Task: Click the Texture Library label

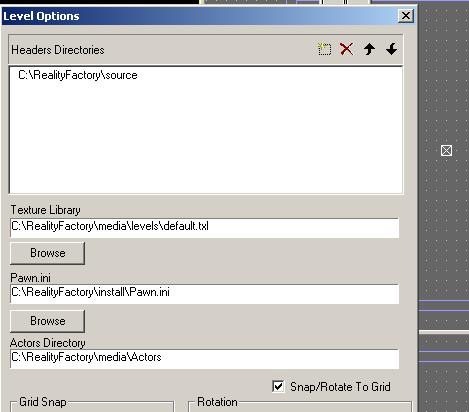Action: [x=45, y=210]
